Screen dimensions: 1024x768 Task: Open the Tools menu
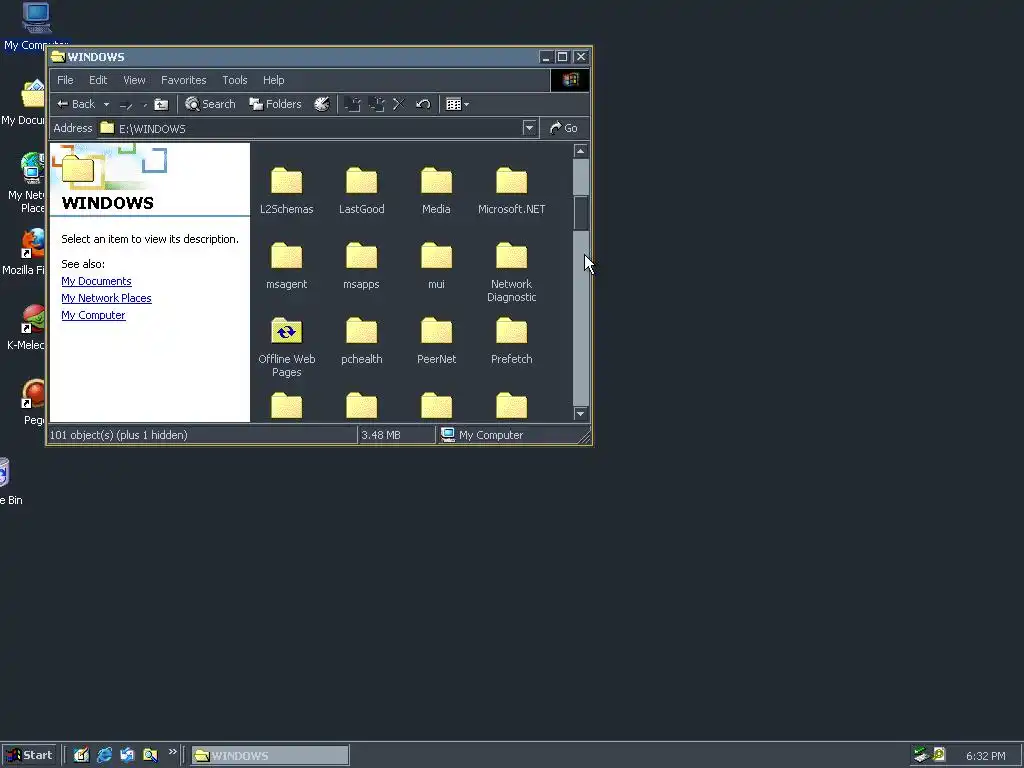click(234, 80)
